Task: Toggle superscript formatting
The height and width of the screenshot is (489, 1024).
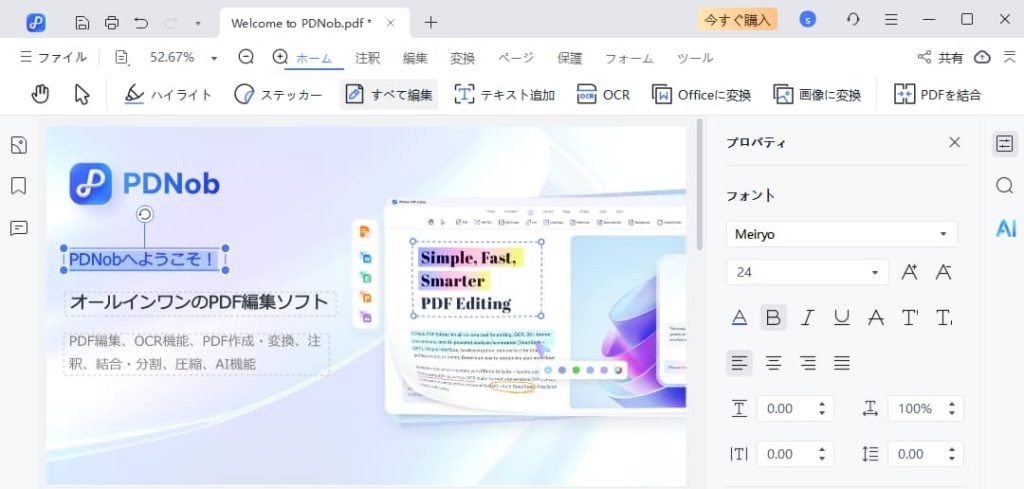Action: click(x=910, y=317)
